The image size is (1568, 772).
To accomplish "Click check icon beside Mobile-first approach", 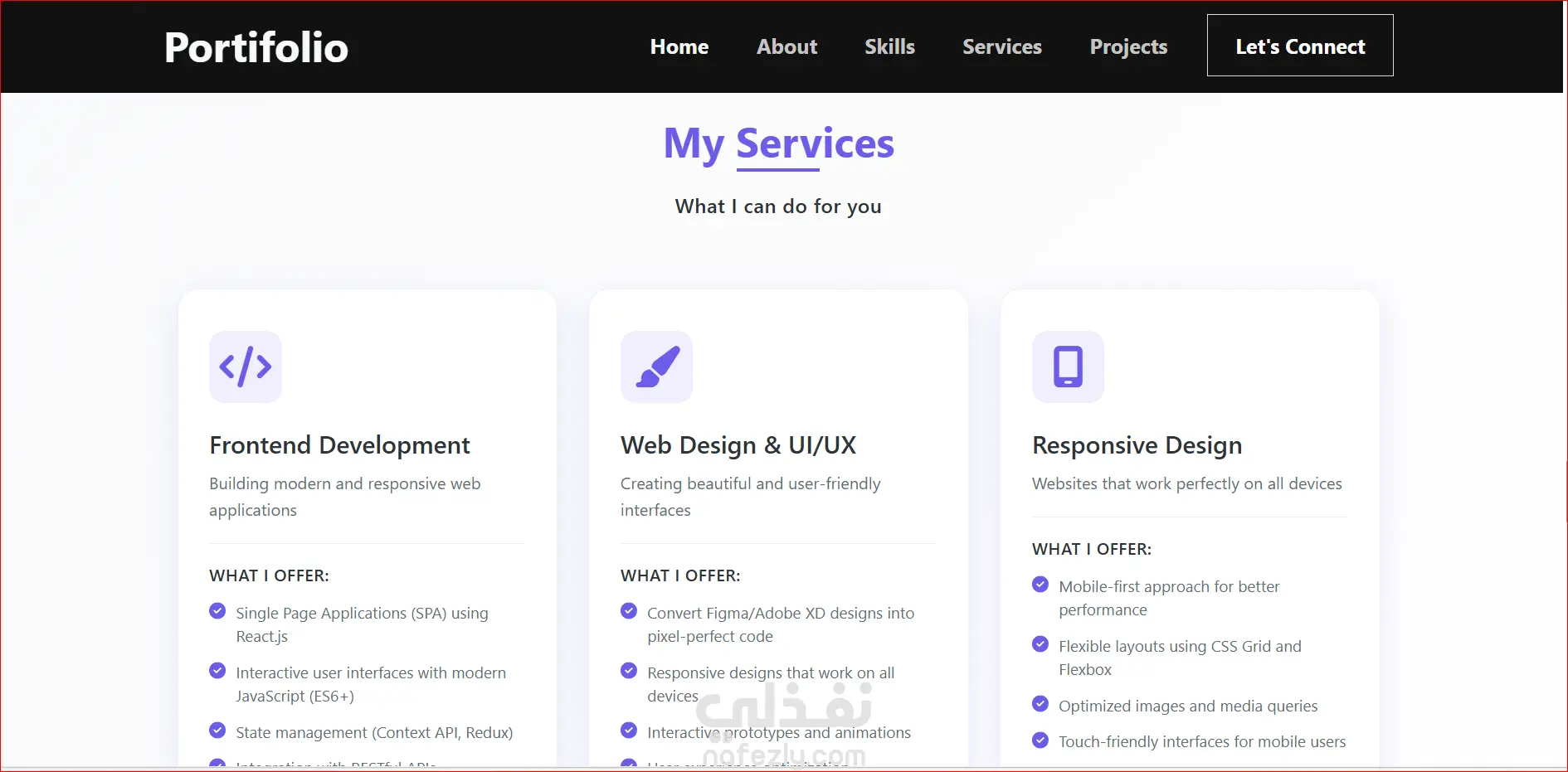I will (1040, 585).
